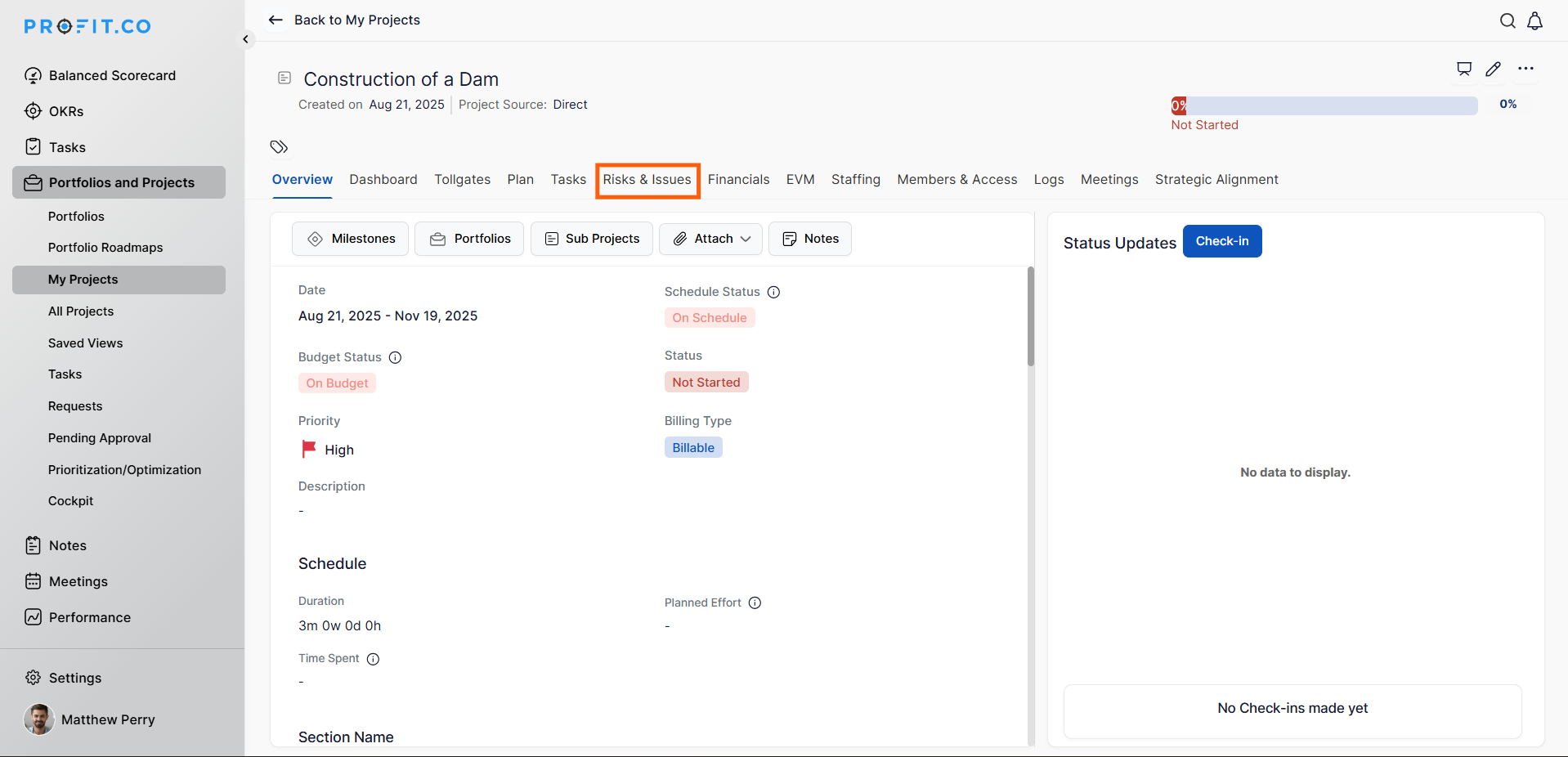Collapse the left sidebar with chevron

245,39
